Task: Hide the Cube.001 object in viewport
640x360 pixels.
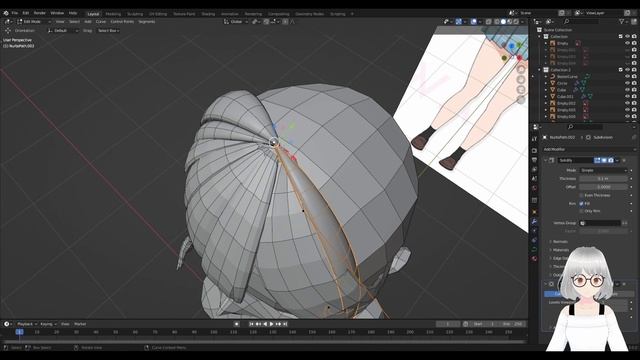Action: [628, 96]
